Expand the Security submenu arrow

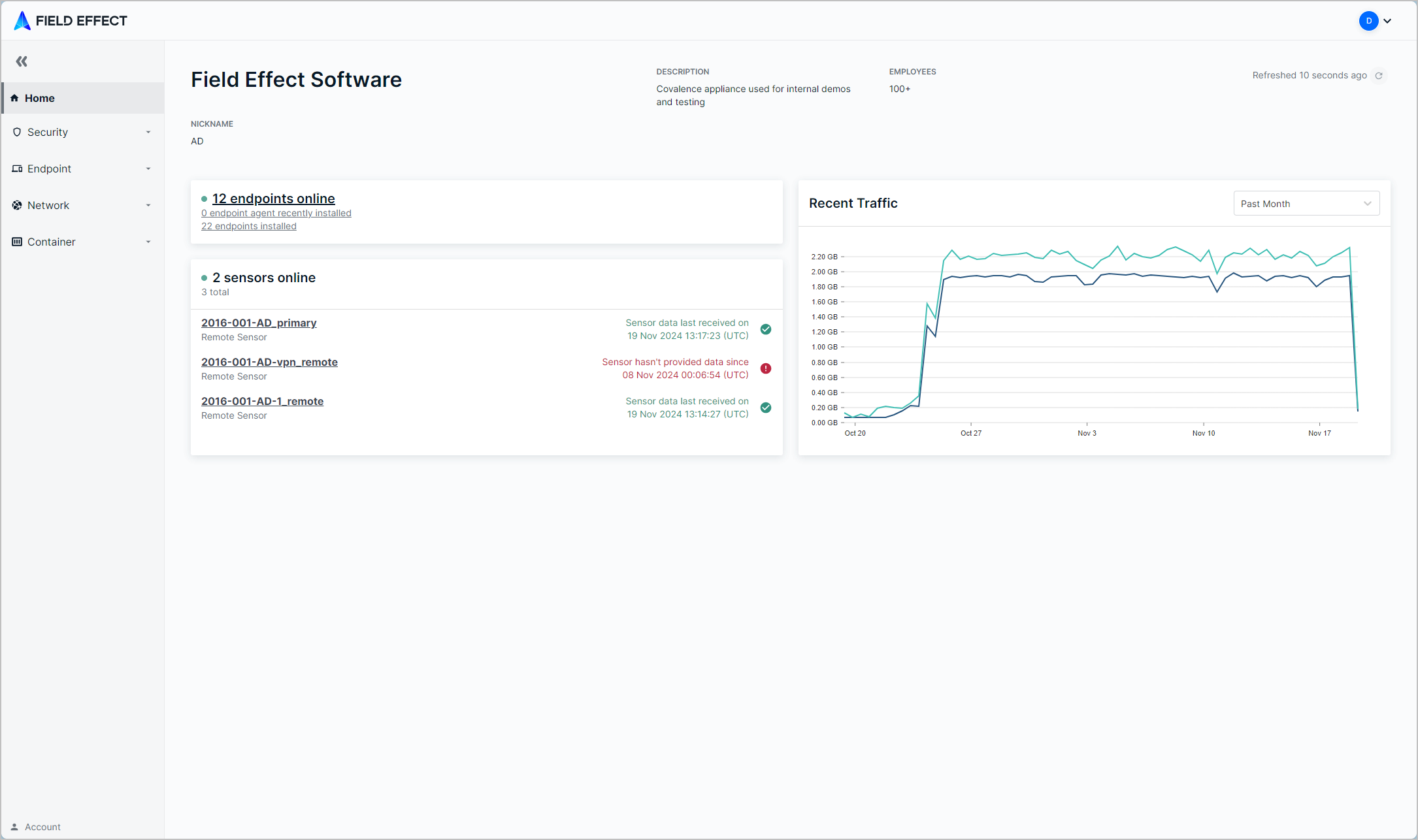tap(148, 132)
